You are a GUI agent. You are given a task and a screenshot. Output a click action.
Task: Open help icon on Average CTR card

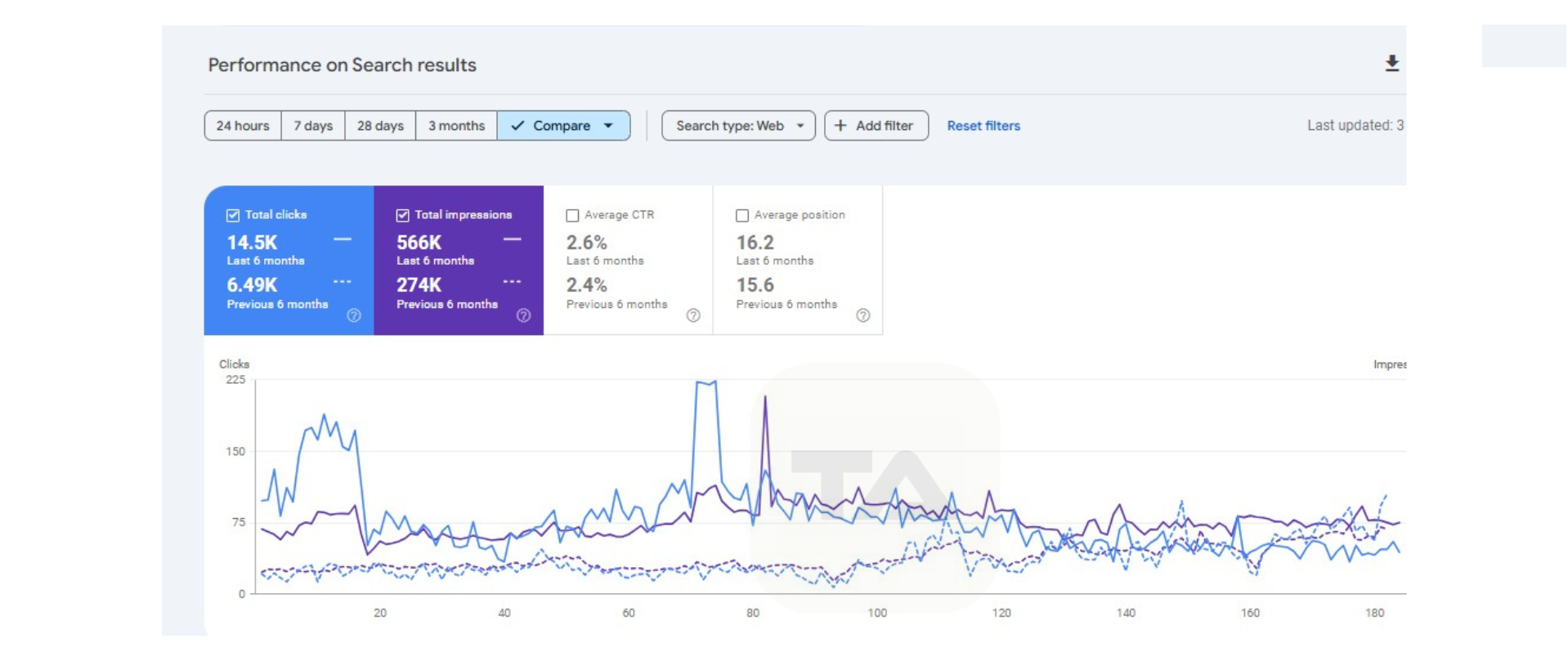(692, 315)
